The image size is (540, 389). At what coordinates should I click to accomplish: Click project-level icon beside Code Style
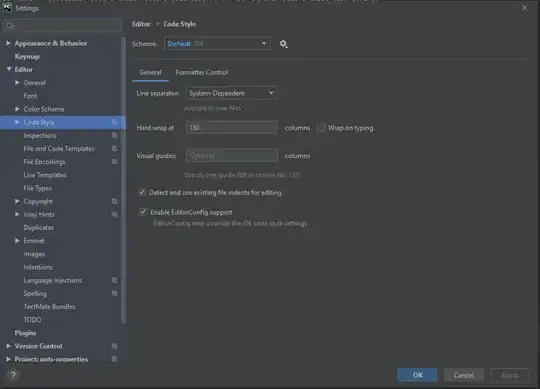tap(114, 122)
